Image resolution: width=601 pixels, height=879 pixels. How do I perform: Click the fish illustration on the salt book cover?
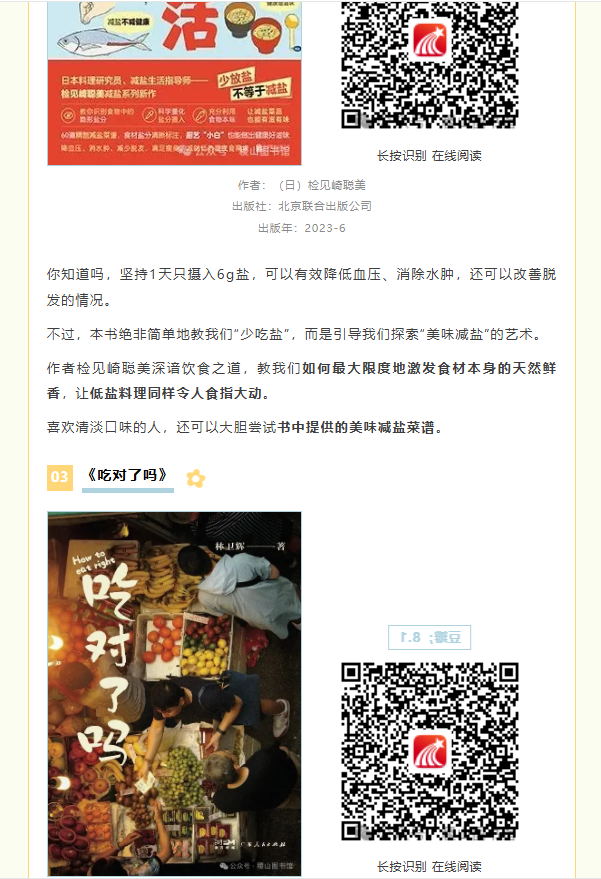(104, 40)
